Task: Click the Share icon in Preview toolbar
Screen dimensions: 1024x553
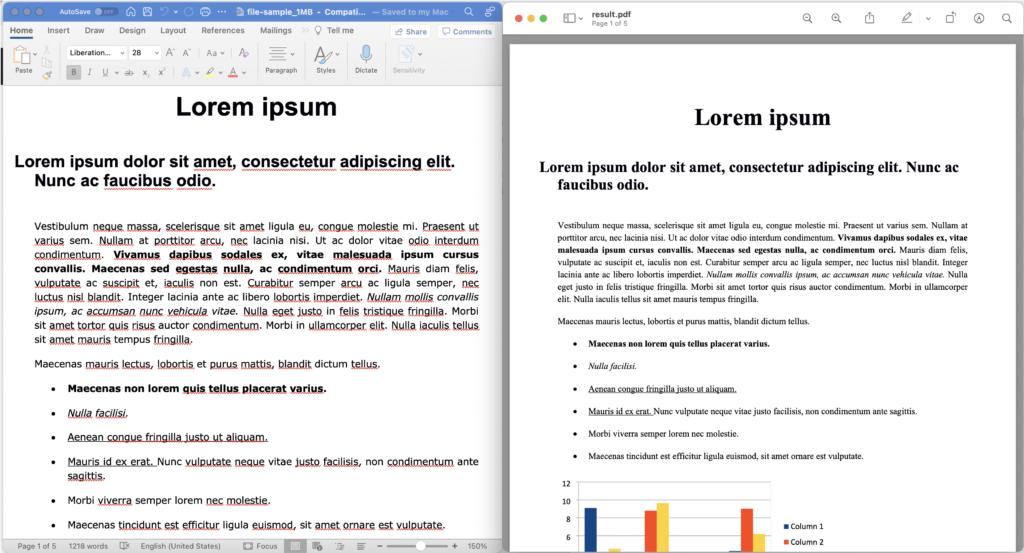Action: [870, 18]
